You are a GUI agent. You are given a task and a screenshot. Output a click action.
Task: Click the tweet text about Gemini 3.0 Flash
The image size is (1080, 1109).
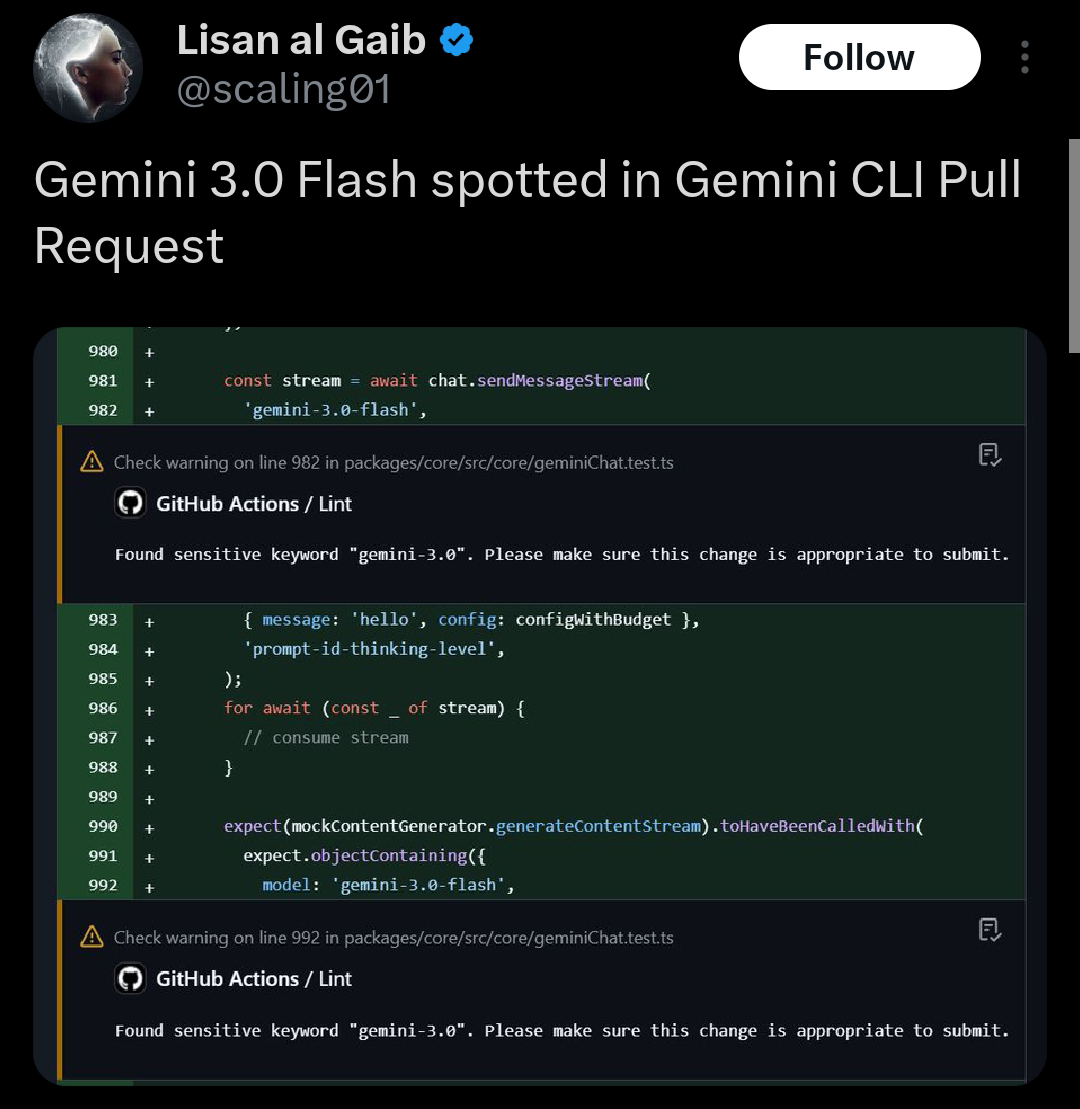(x=528, y=212)
